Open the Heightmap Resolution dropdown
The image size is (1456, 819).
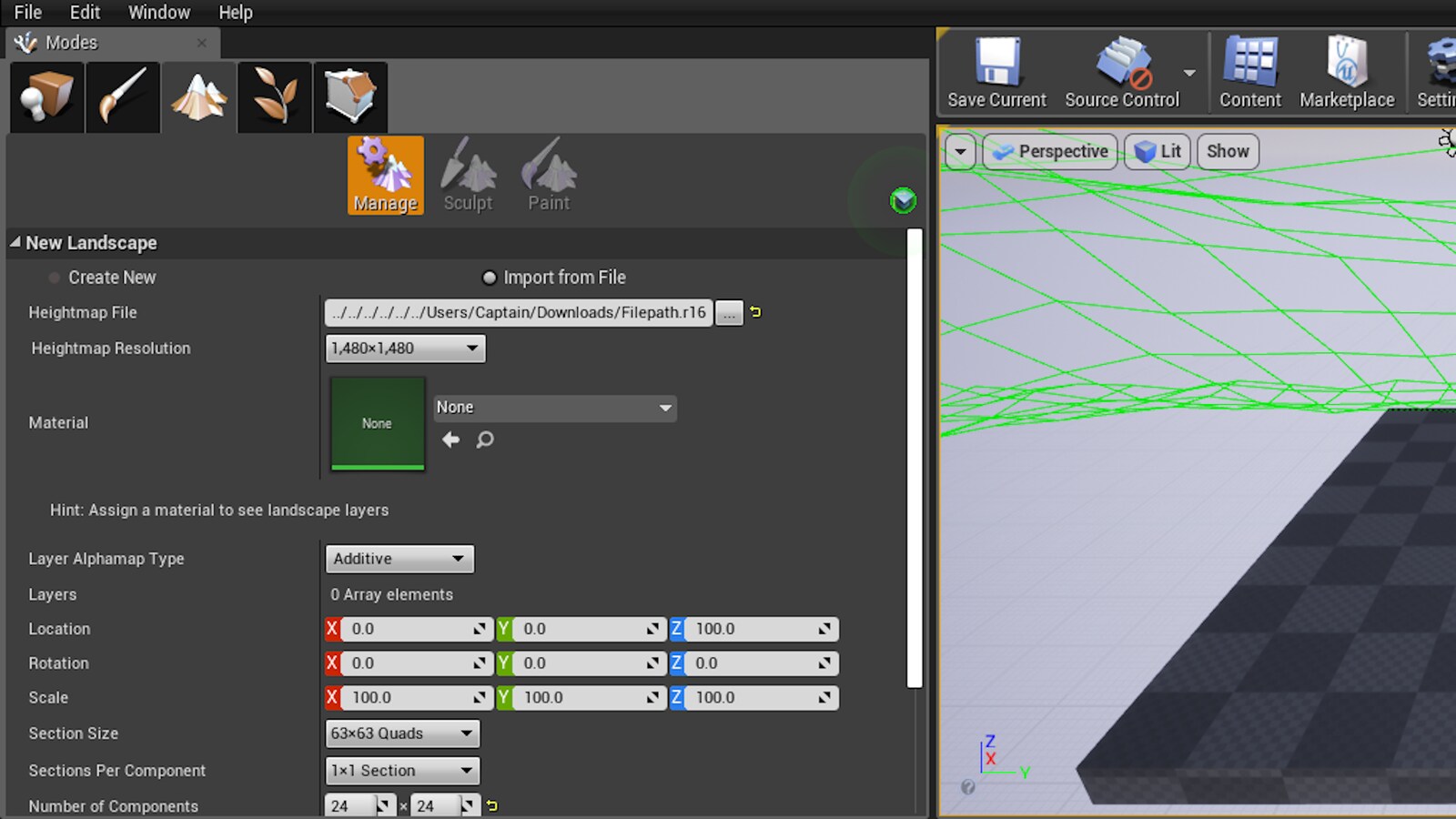(405, 348)
